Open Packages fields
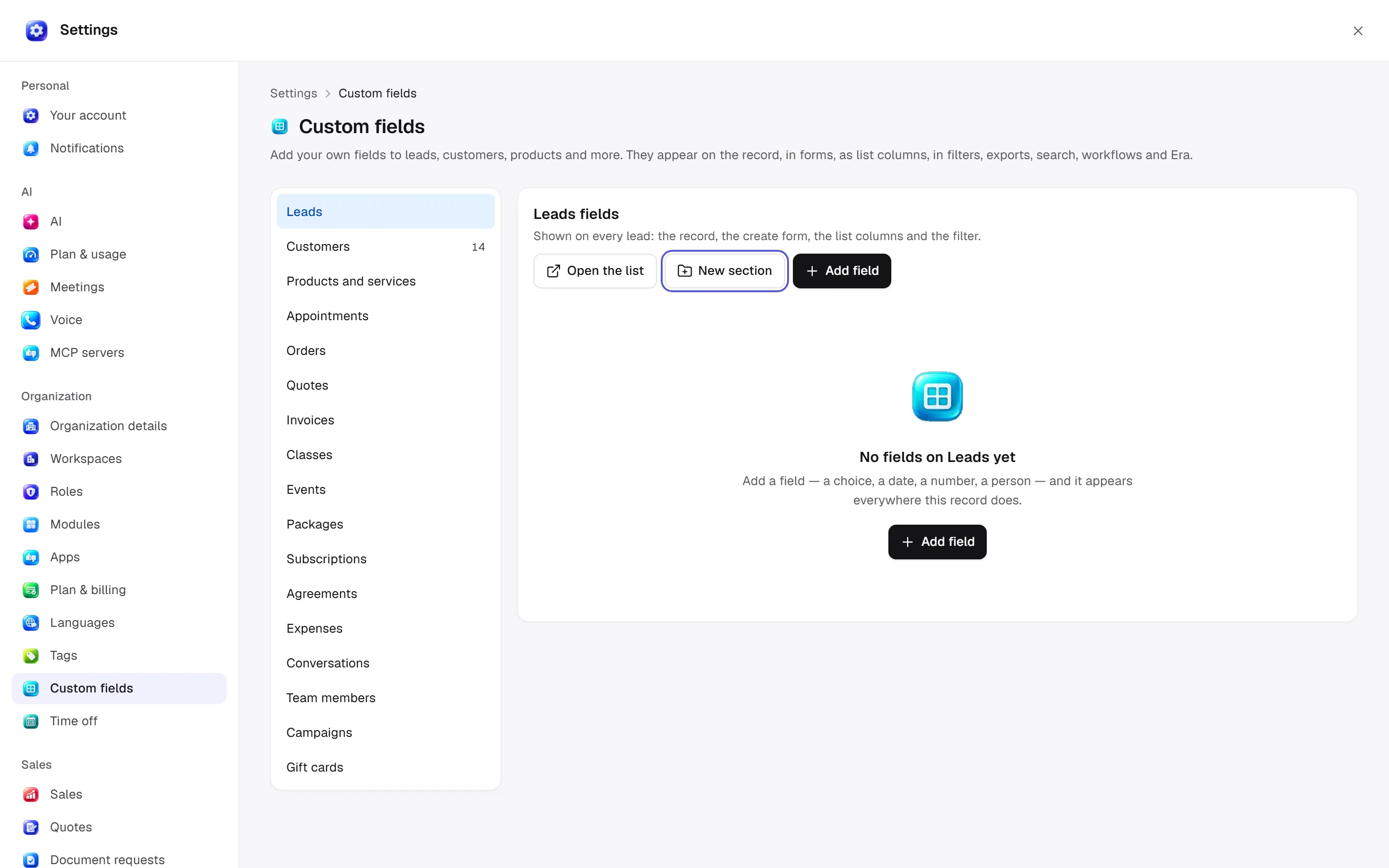Viewport: 1389px width, 868px height. pos(386,524)
